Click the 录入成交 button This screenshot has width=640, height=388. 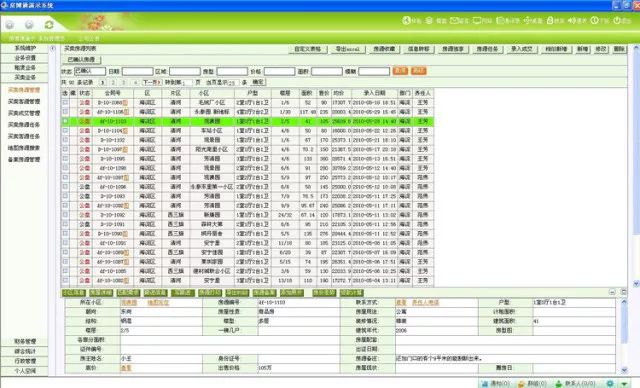[521, 49]
